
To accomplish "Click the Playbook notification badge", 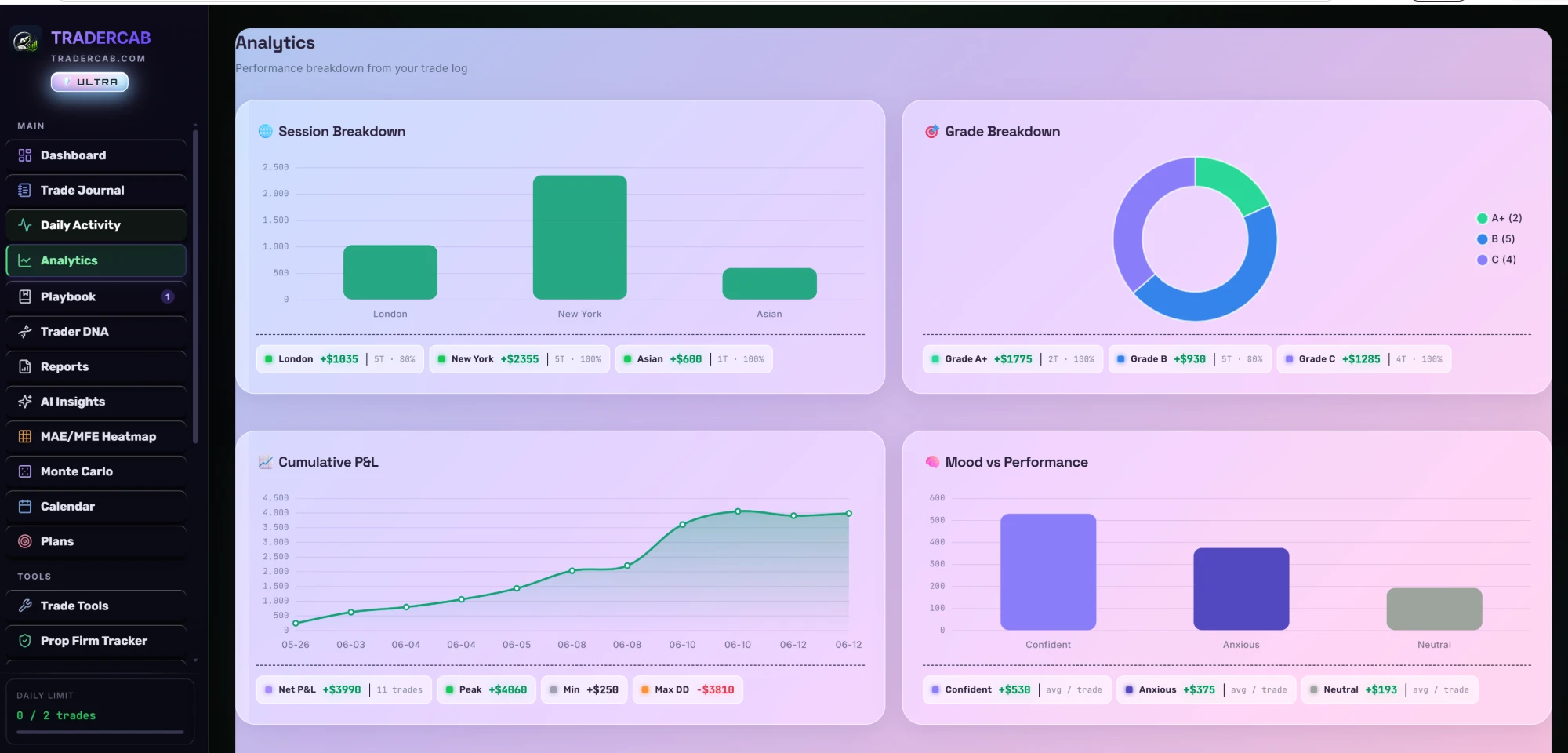I will 167,296.
